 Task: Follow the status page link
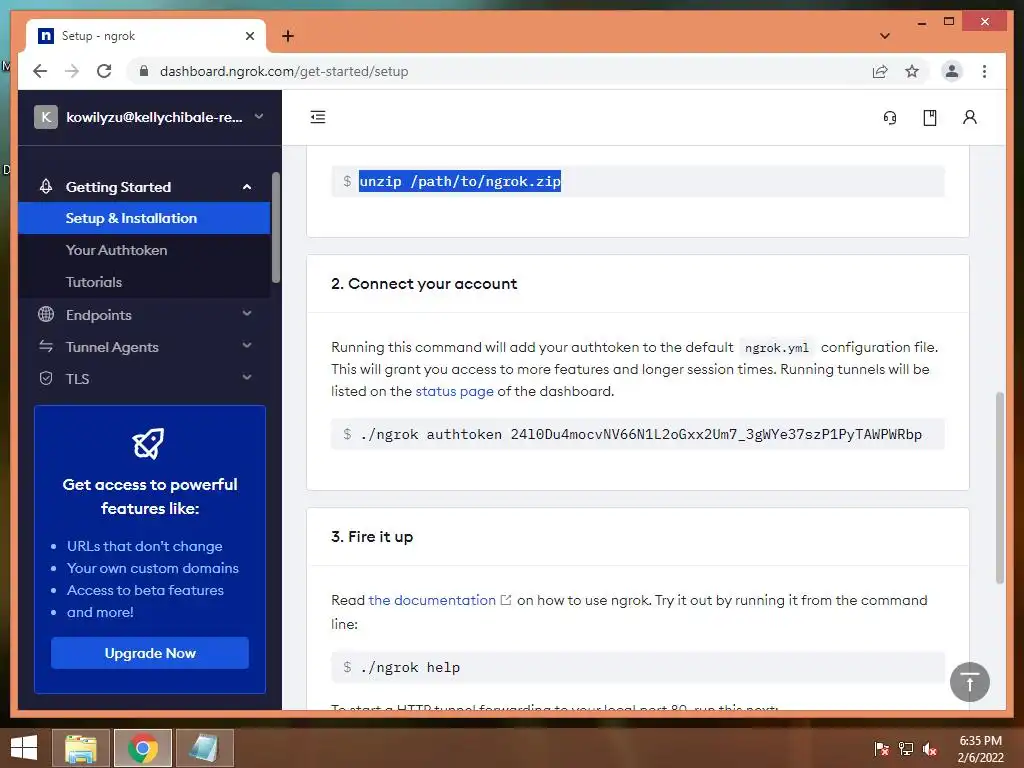(455, 391)
